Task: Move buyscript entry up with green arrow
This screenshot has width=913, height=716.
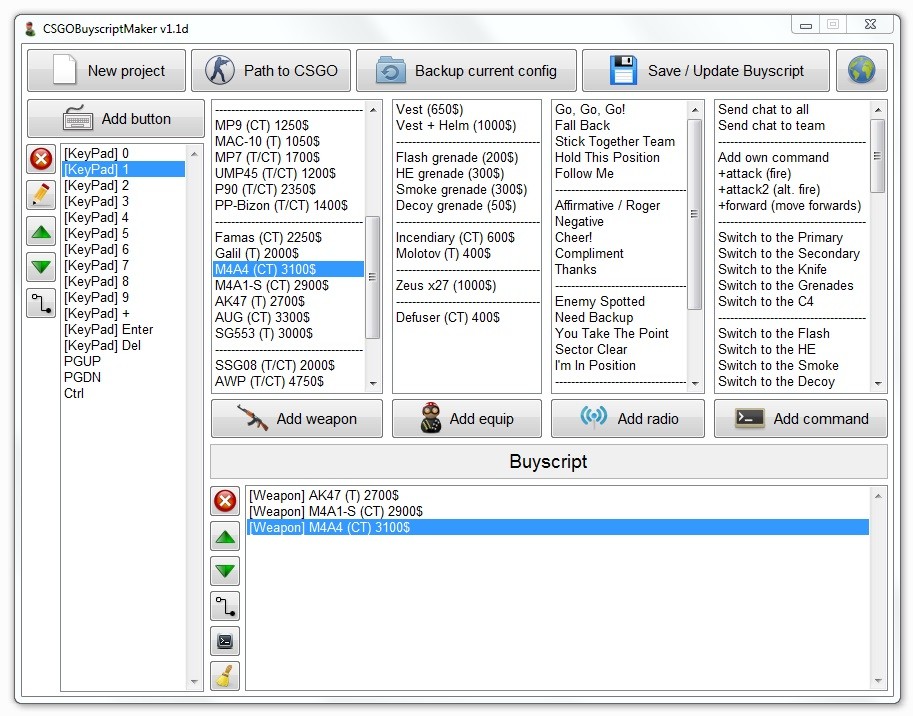Action: 226,537
